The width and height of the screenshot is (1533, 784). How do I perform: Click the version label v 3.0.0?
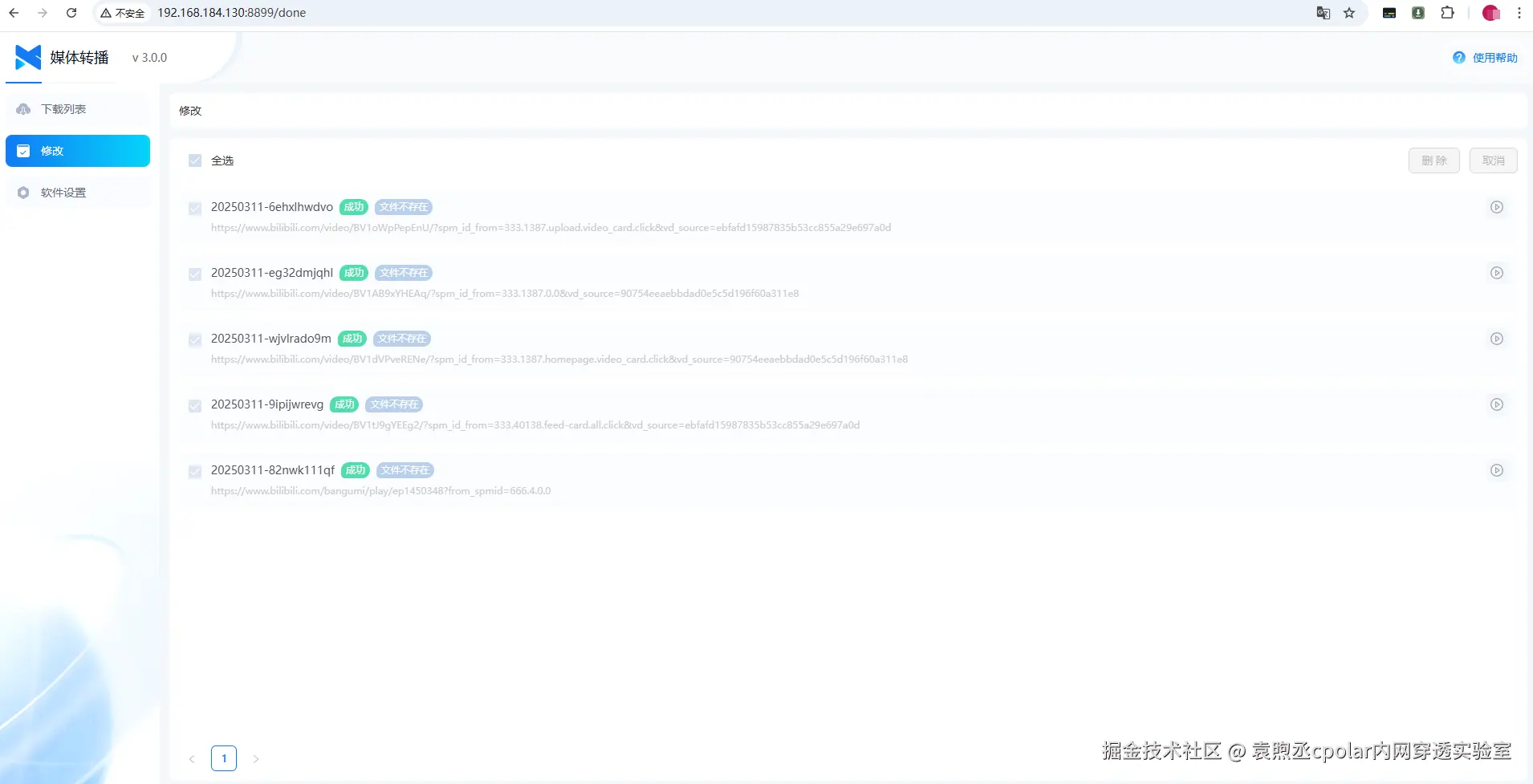tap(149, 58)
